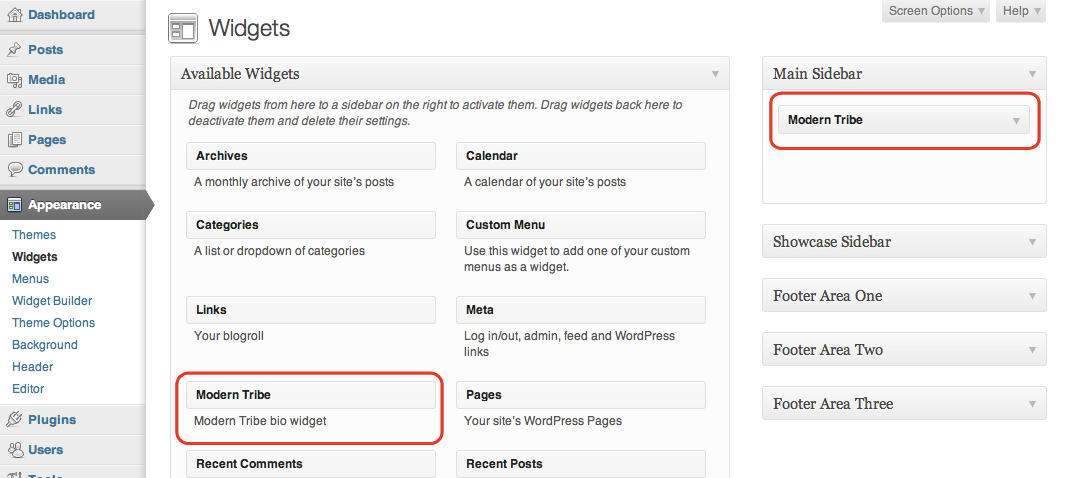The width and height of the screenshot is (1070, 478).
Task: Click the Media icon in sidebar
Action: [x=14, y=80]
